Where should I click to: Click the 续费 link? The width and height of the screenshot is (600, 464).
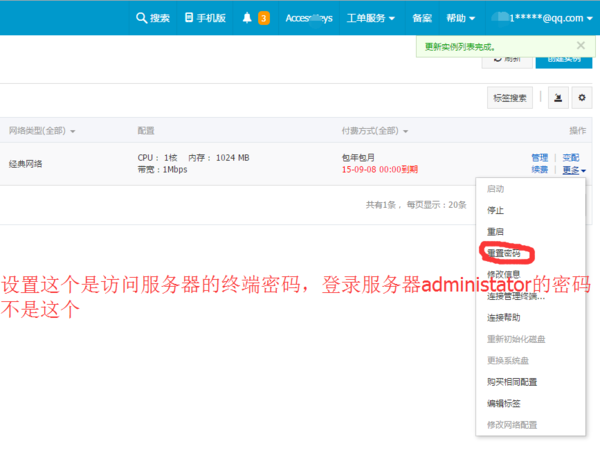coord(540,170)
